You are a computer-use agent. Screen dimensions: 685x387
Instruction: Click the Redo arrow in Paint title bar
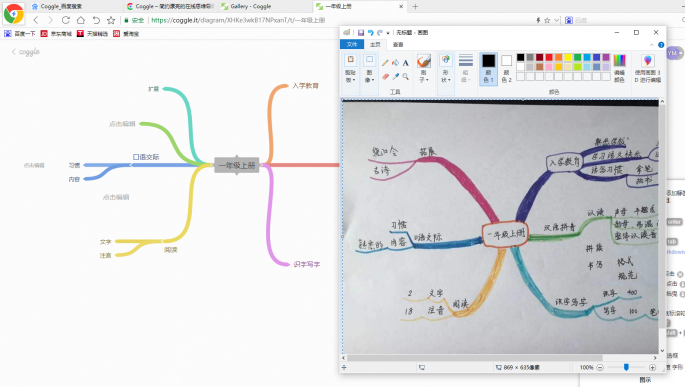tap(380, 33)
